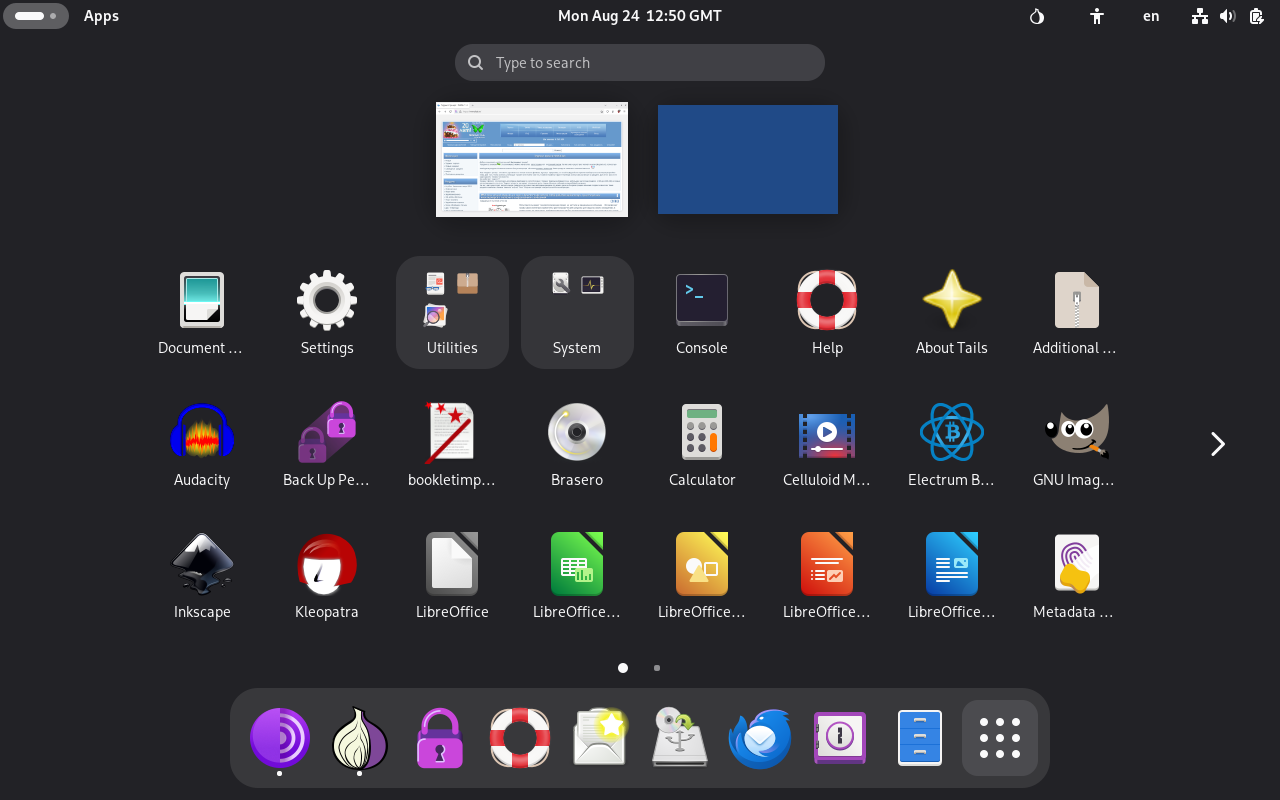1280x800 pixels.
Task: Open the Apps menu in top bar
Action: (101, 16)
